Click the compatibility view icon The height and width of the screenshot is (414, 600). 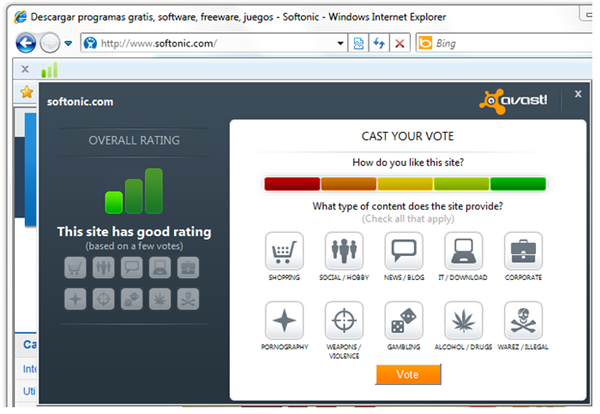click(358, 43)
